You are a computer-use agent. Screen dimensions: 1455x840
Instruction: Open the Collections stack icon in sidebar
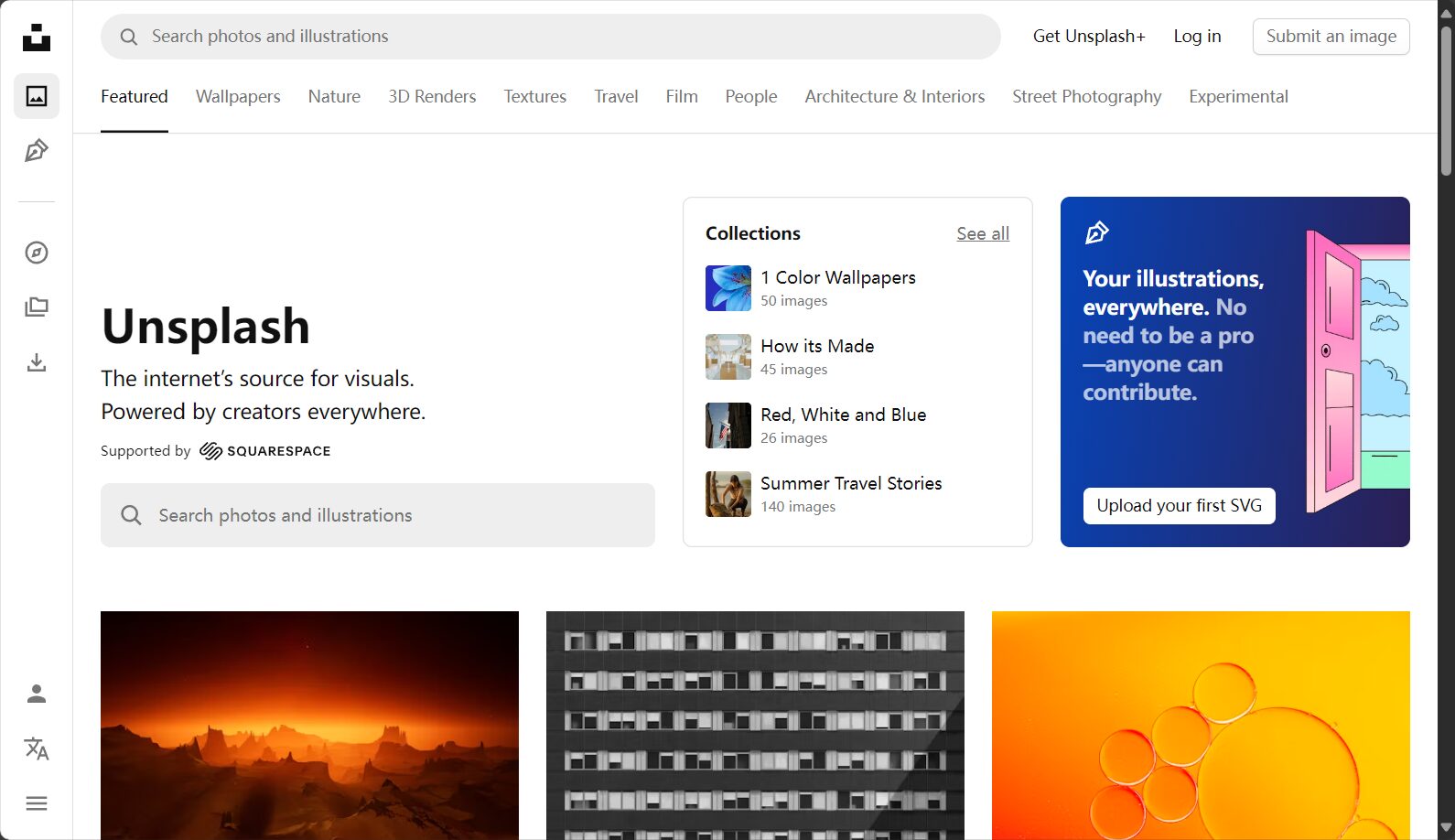37,307
